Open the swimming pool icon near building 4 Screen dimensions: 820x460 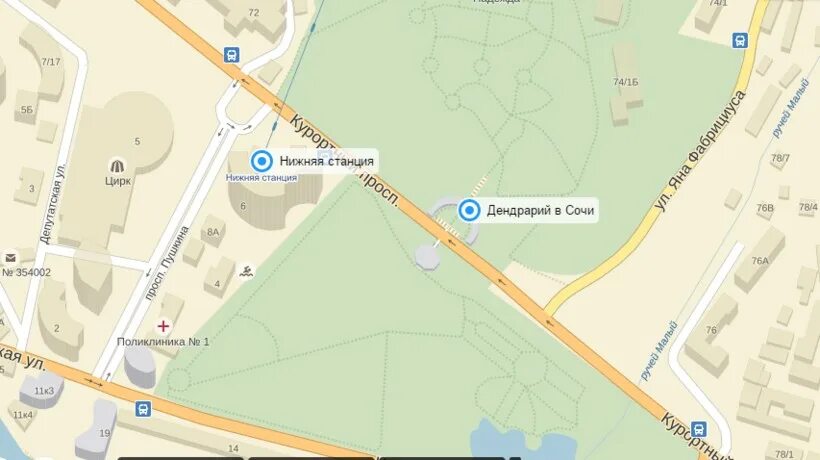tap(247, 271)
